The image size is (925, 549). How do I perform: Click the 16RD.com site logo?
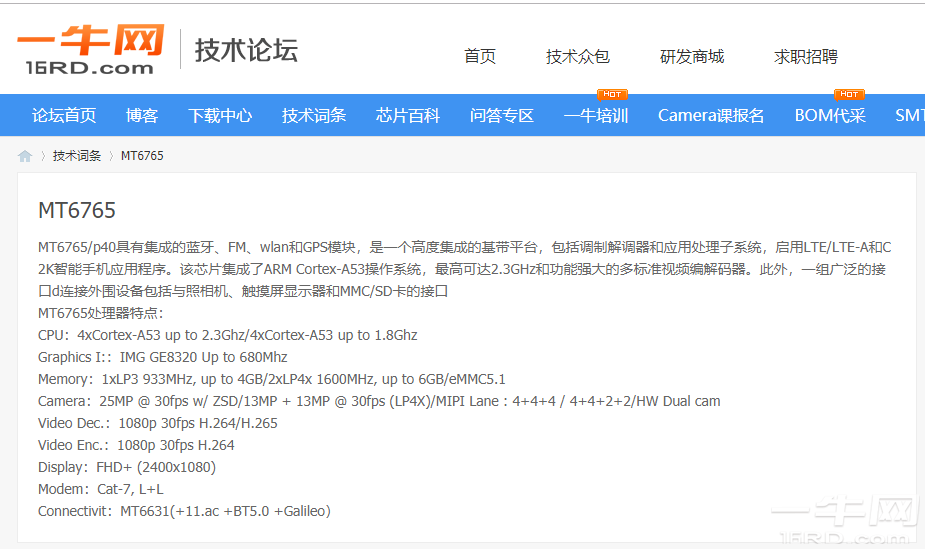(90, 49)
